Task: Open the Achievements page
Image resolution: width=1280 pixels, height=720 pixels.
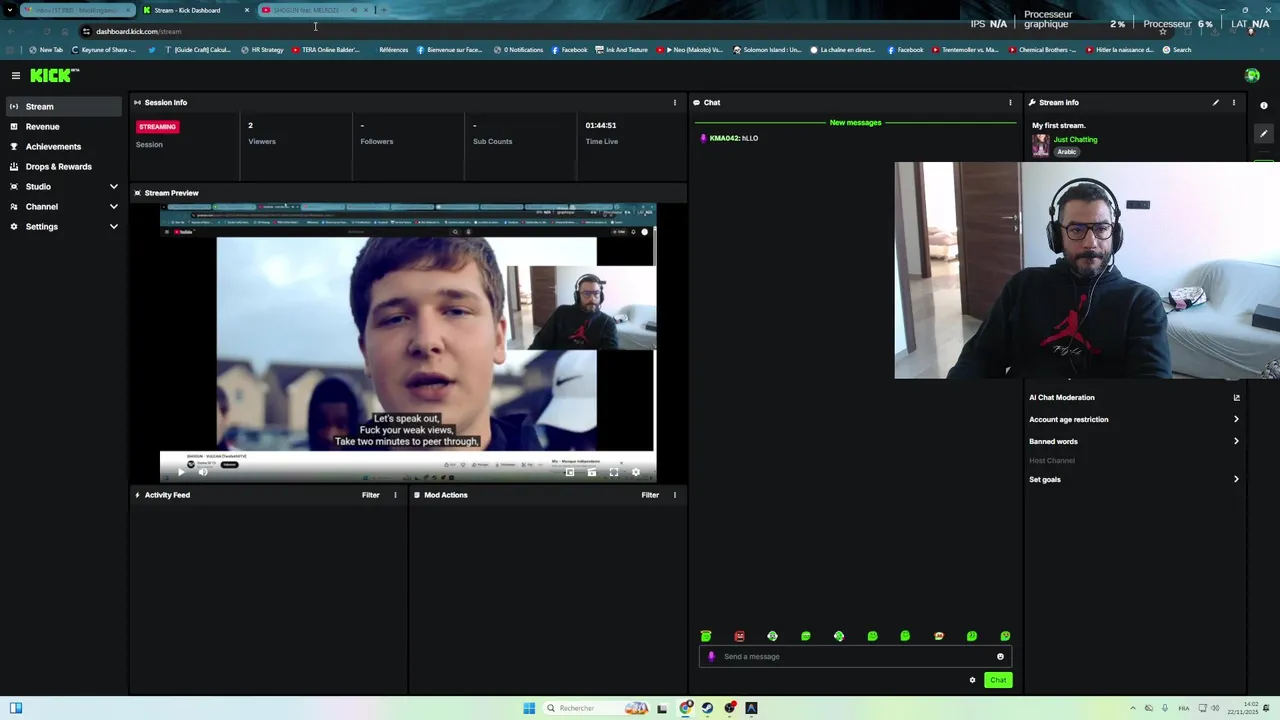Action: tap(65, 146)
